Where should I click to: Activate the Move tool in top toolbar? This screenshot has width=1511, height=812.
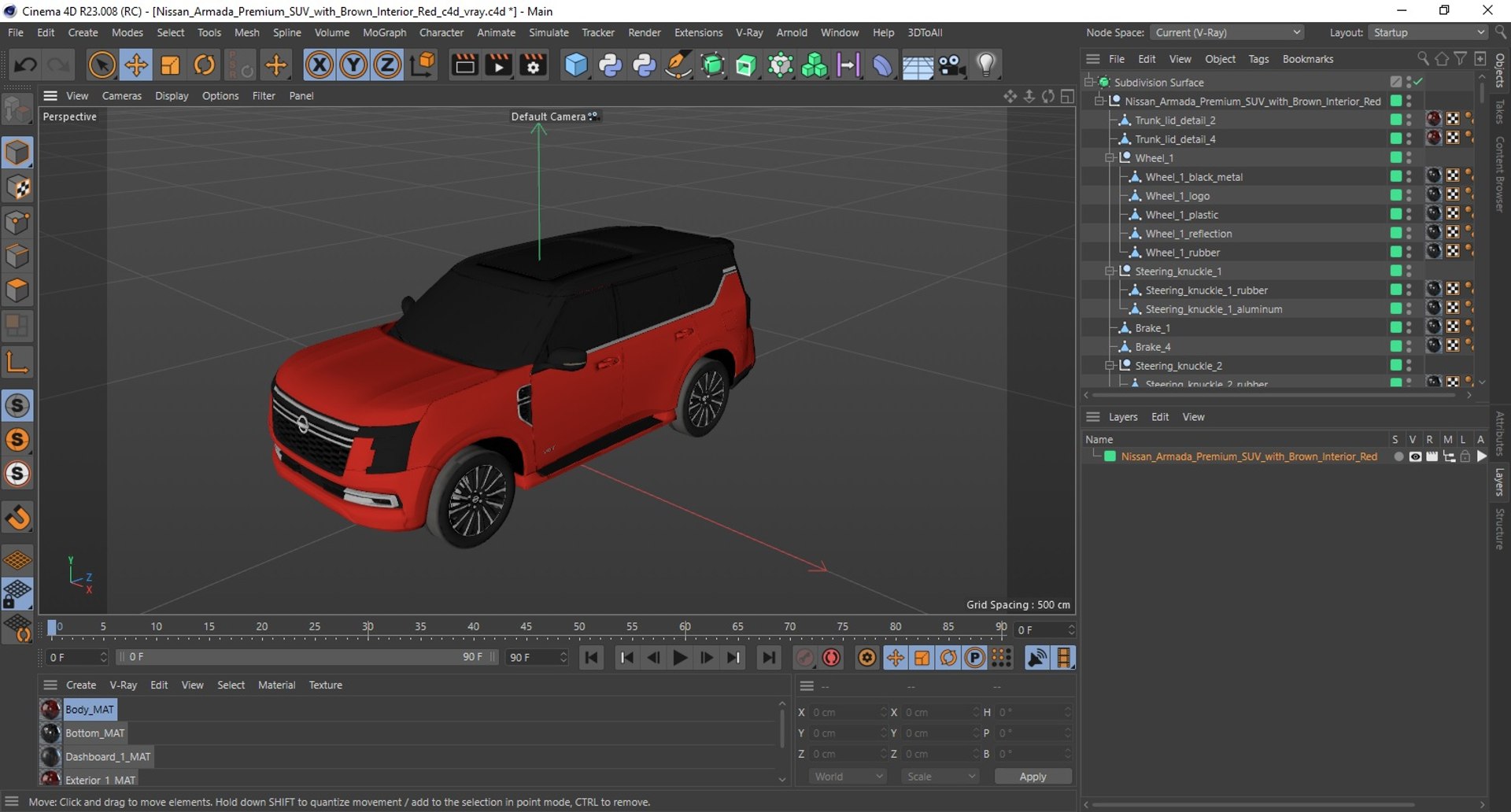135,65
